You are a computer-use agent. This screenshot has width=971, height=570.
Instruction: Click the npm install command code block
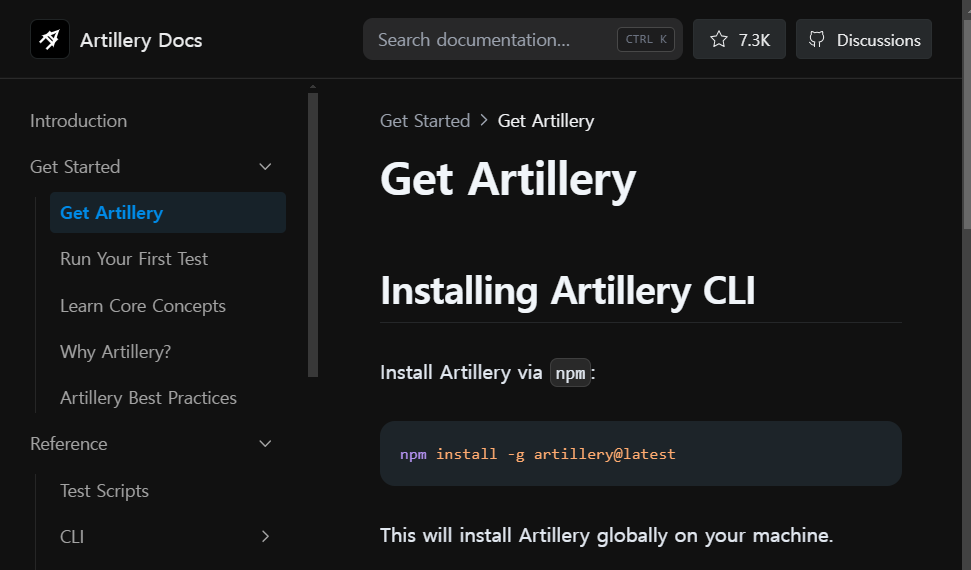pos(640,454)
